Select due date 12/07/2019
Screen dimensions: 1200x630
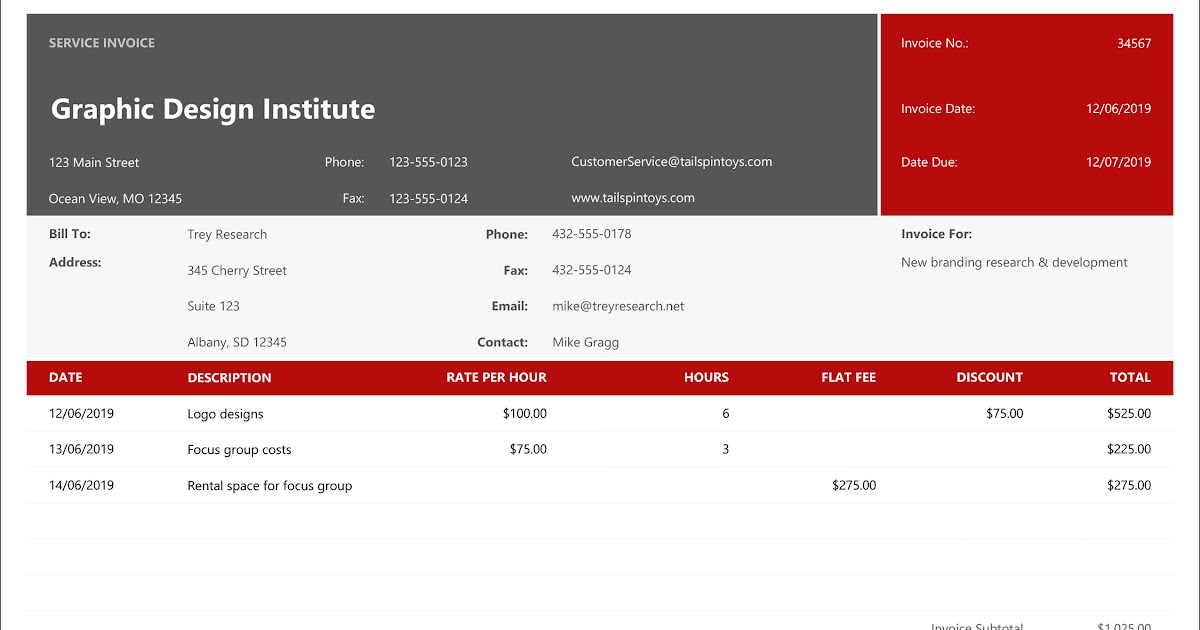coord(1118,162)
